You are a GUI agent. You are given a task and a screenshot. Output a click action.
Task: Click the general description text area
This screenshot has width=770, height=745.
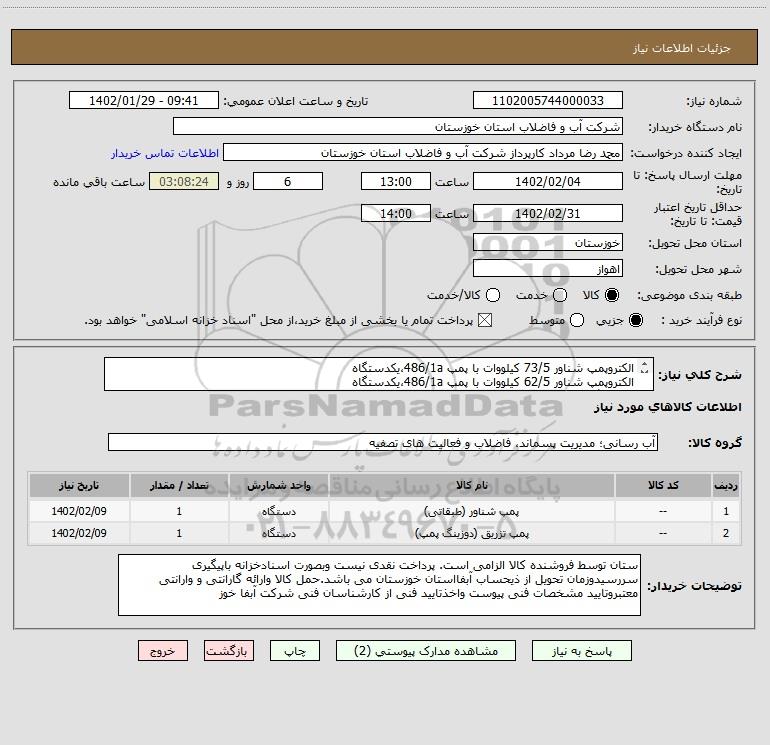379,375
